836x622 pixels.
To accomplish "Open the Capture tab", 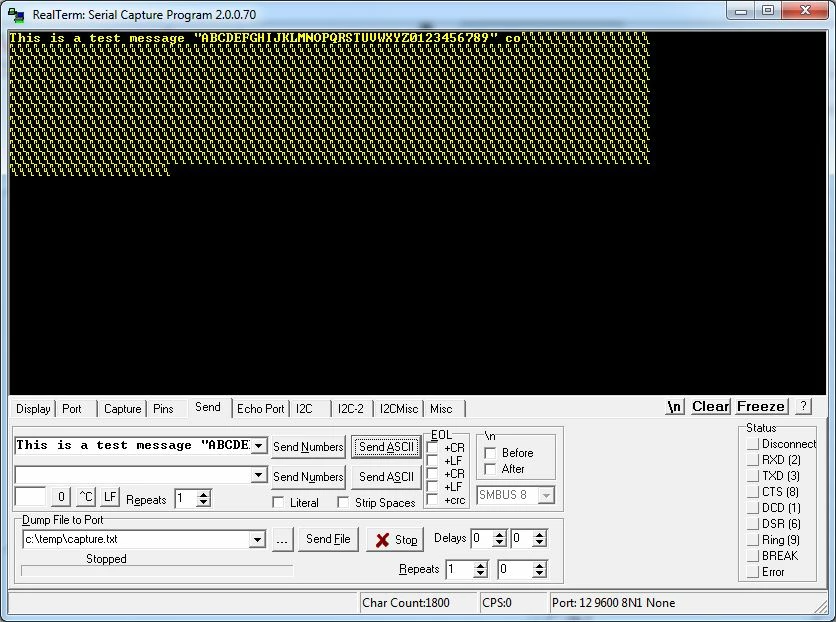I will (122, 409).
